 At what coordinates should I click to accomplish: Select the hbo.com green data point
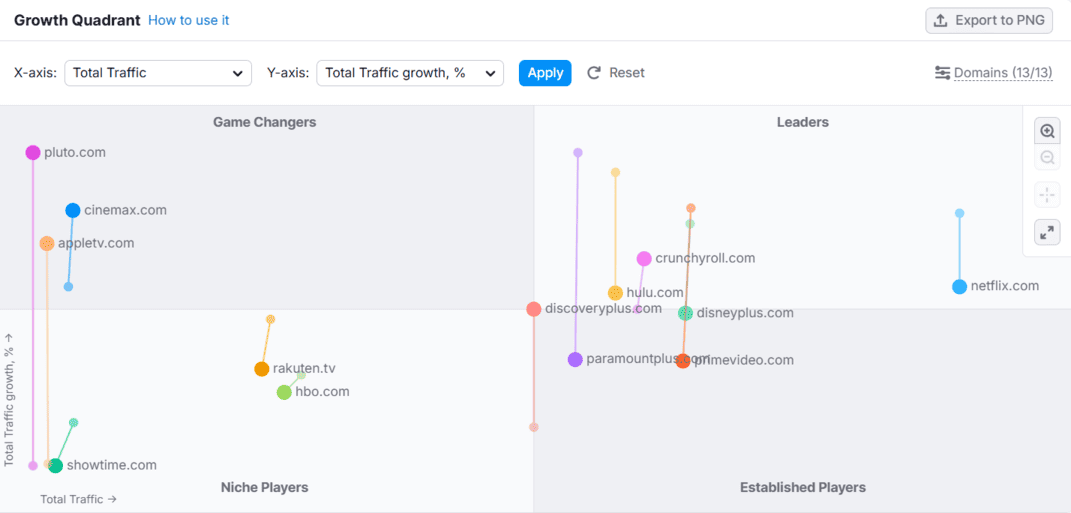284,392
